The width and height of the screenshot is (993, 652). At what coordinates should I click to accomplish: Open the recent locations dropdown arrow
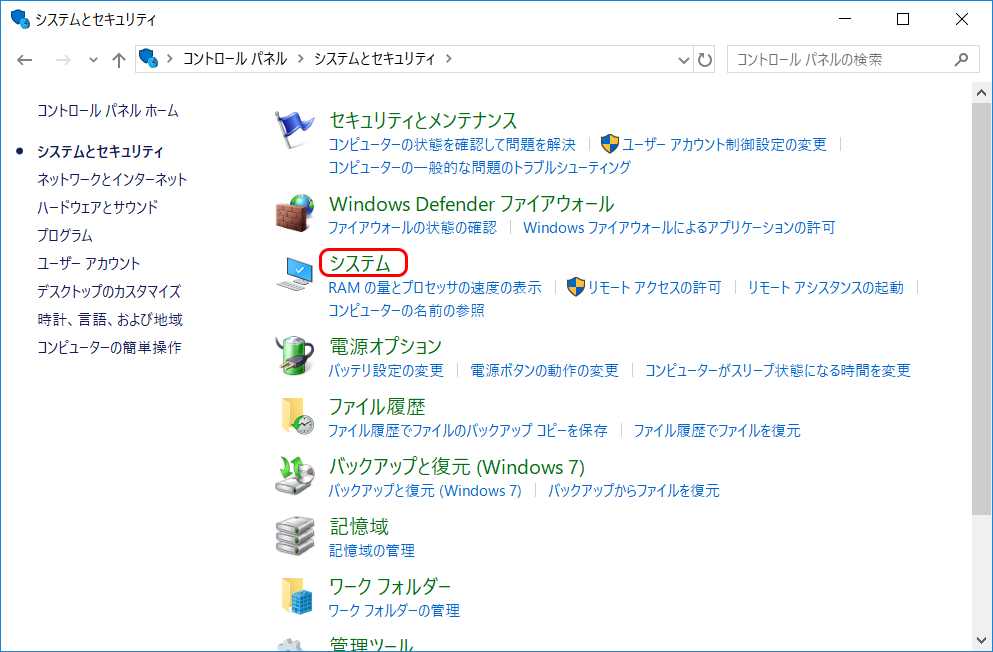(93, 60)
